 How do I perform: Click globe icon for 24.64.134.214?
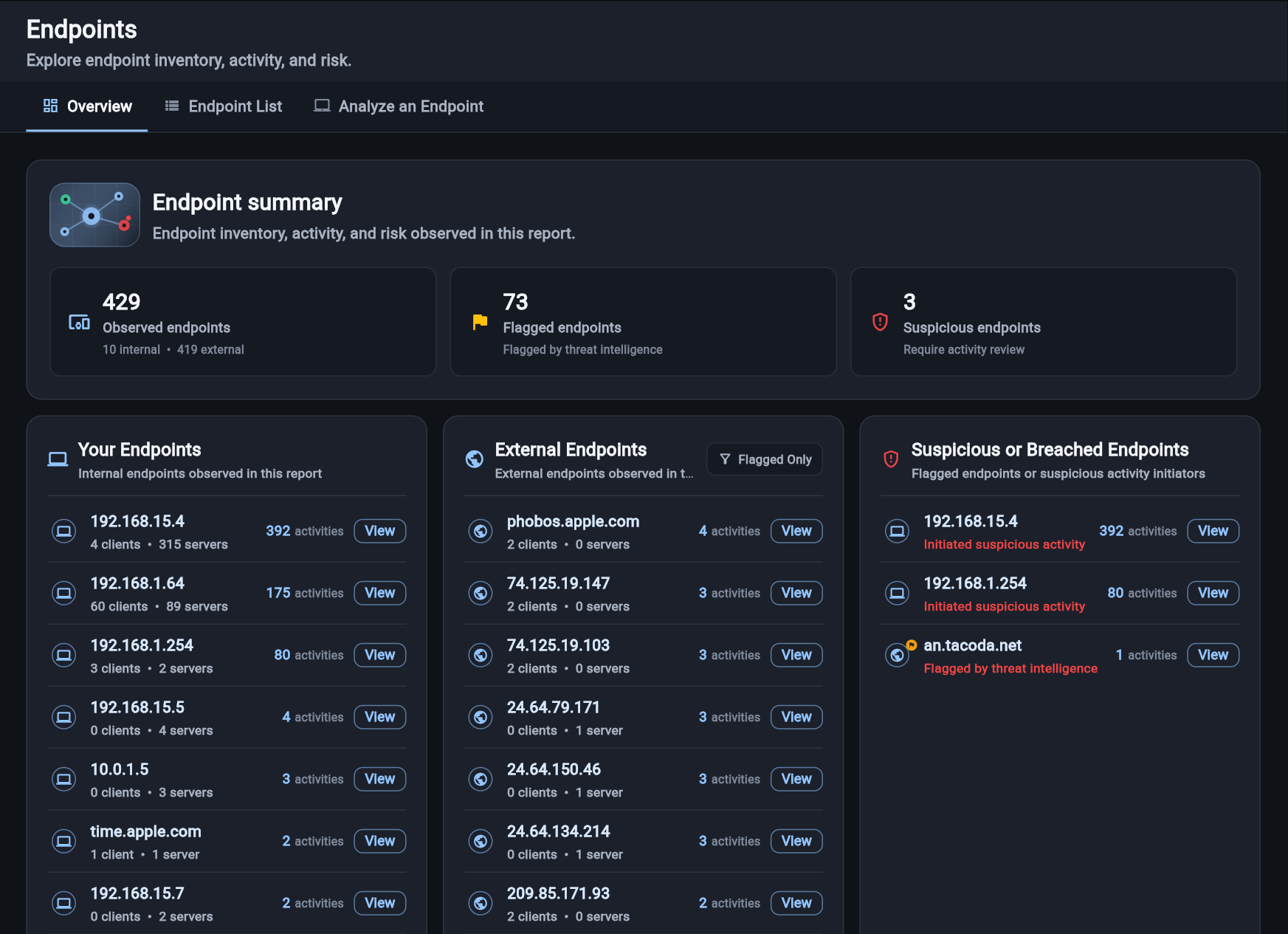[481, 841]
